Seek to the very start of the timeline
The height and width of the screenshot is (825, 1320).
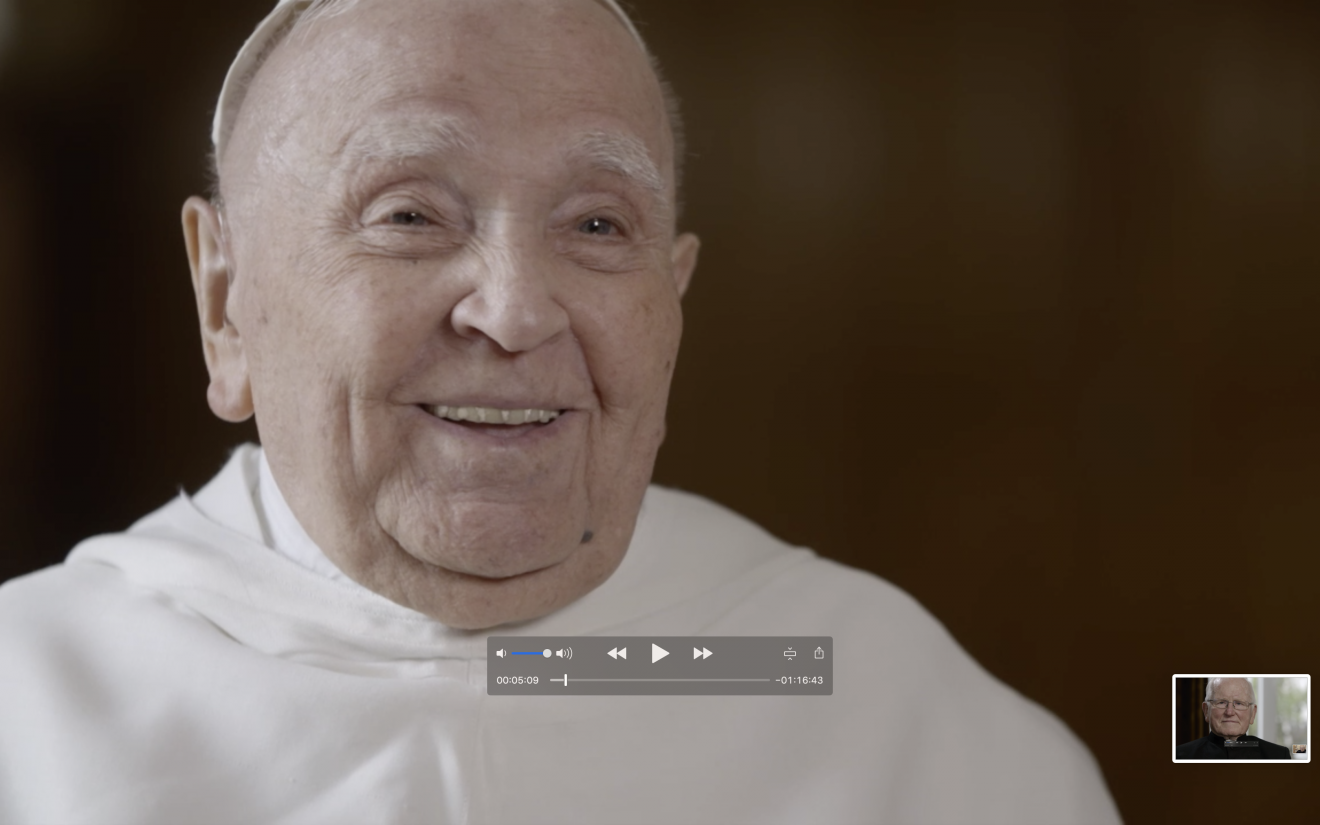pos(552,680)
